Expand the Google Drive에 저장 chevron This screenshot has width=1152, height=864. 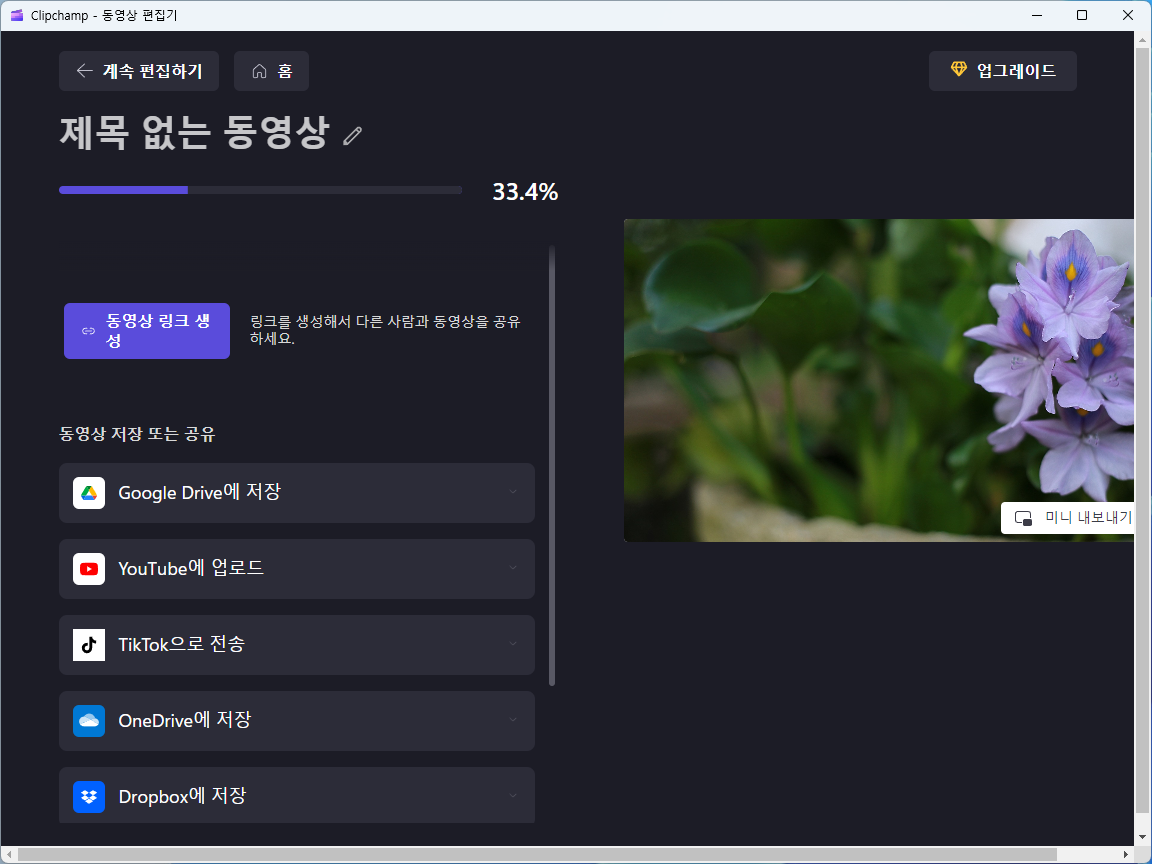click(x=513, y=492)
